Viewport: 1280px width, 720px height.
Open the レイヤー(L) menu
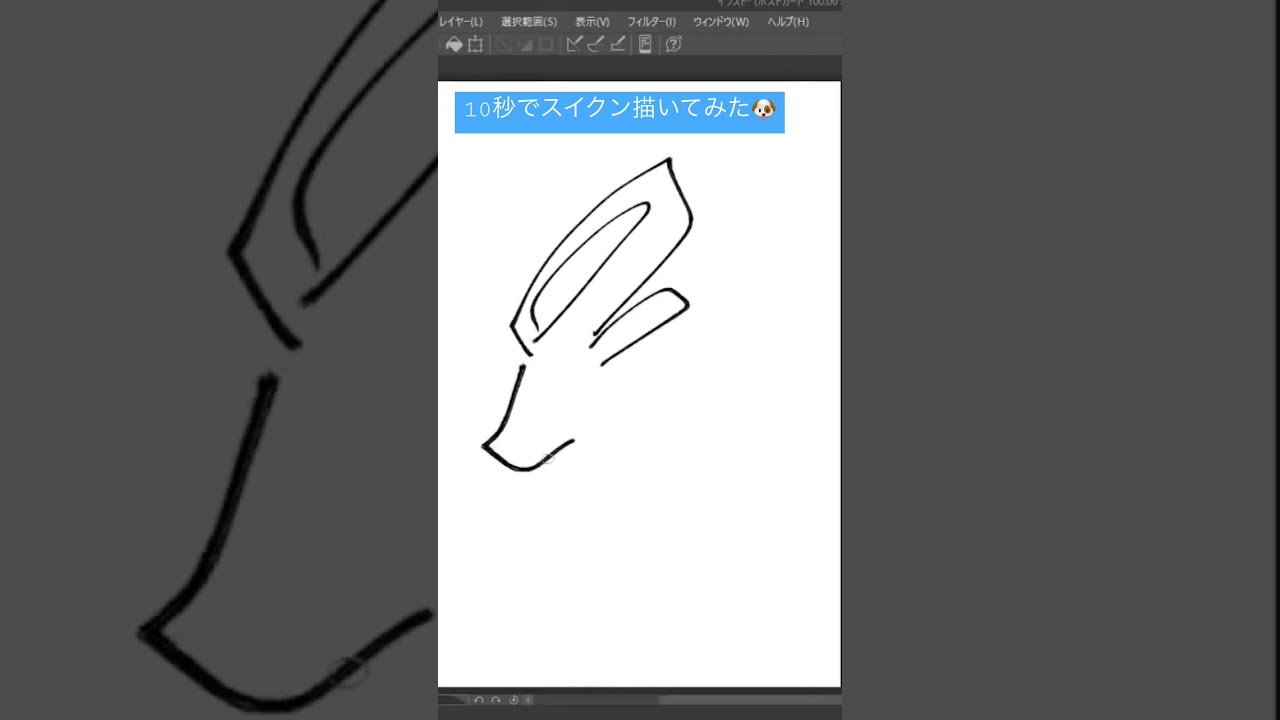coord(461,22)
